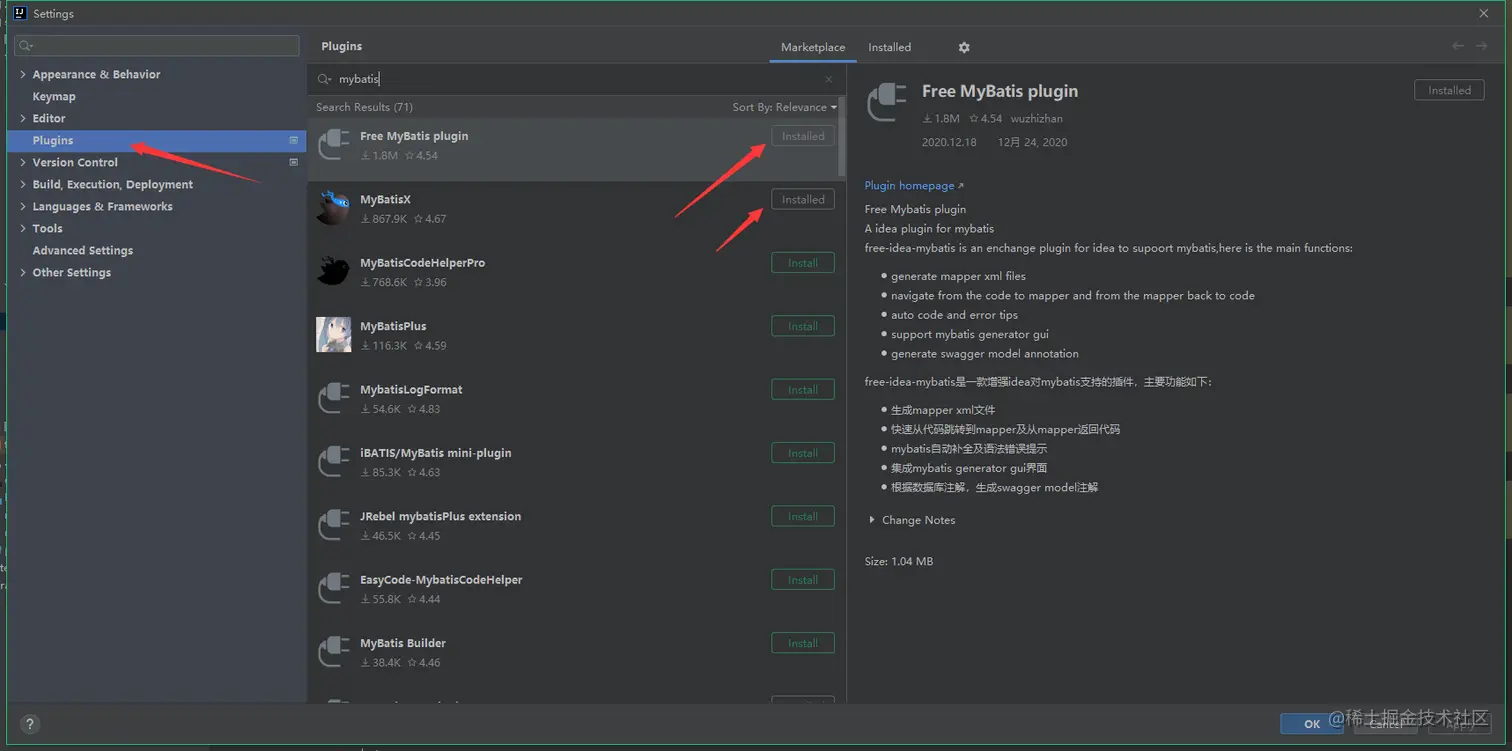Viewport: 1512px width, 751px height.
Task: Click the project marker icon beside Plugins
Action: [x=294, y=140]
